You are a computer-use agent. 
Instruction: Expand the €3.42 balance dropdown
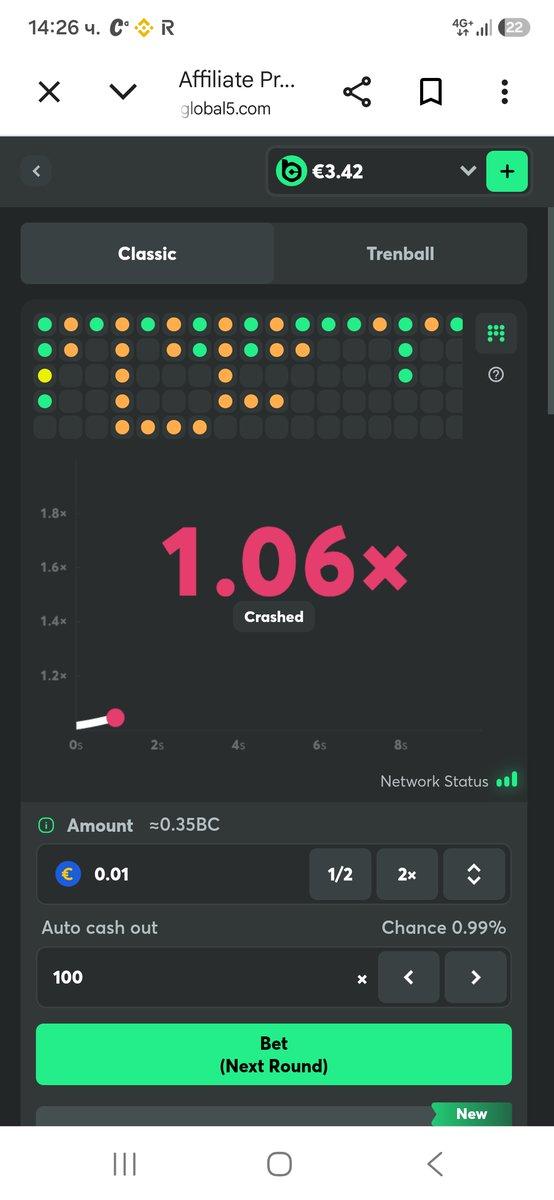pyautogui.click(x=467, y=171)
